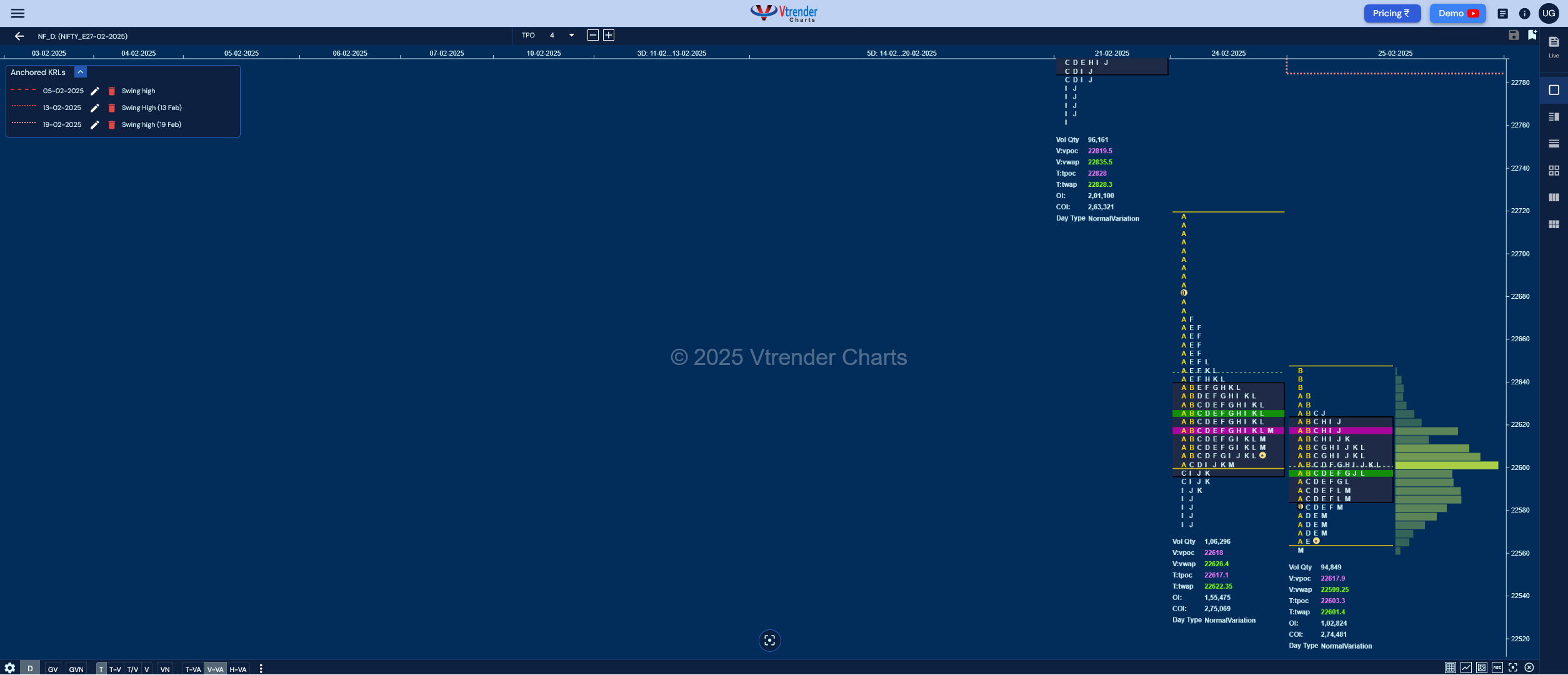1568x675 pixels.
Task: Select the T/V profile tab
Action: 132,669
